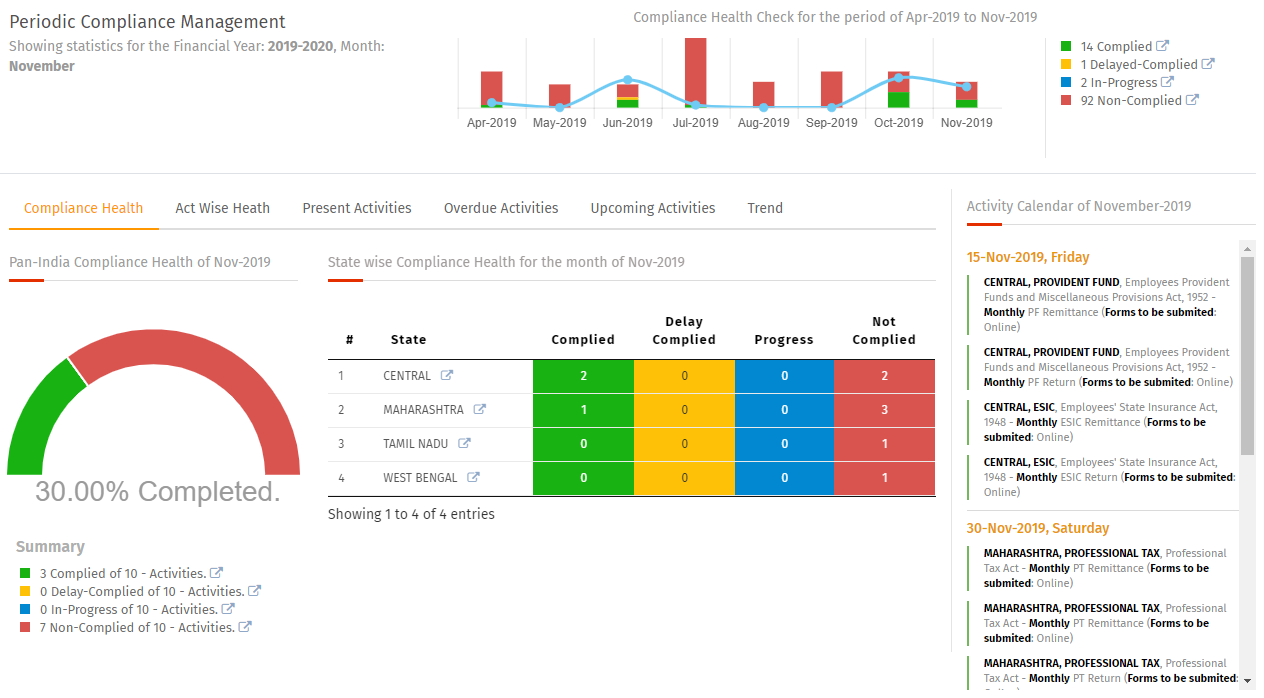This screenshot has height=698, width=1264.
Task: Click Not Complied count for MAHARASHTRA
Action: coord(884,410)
